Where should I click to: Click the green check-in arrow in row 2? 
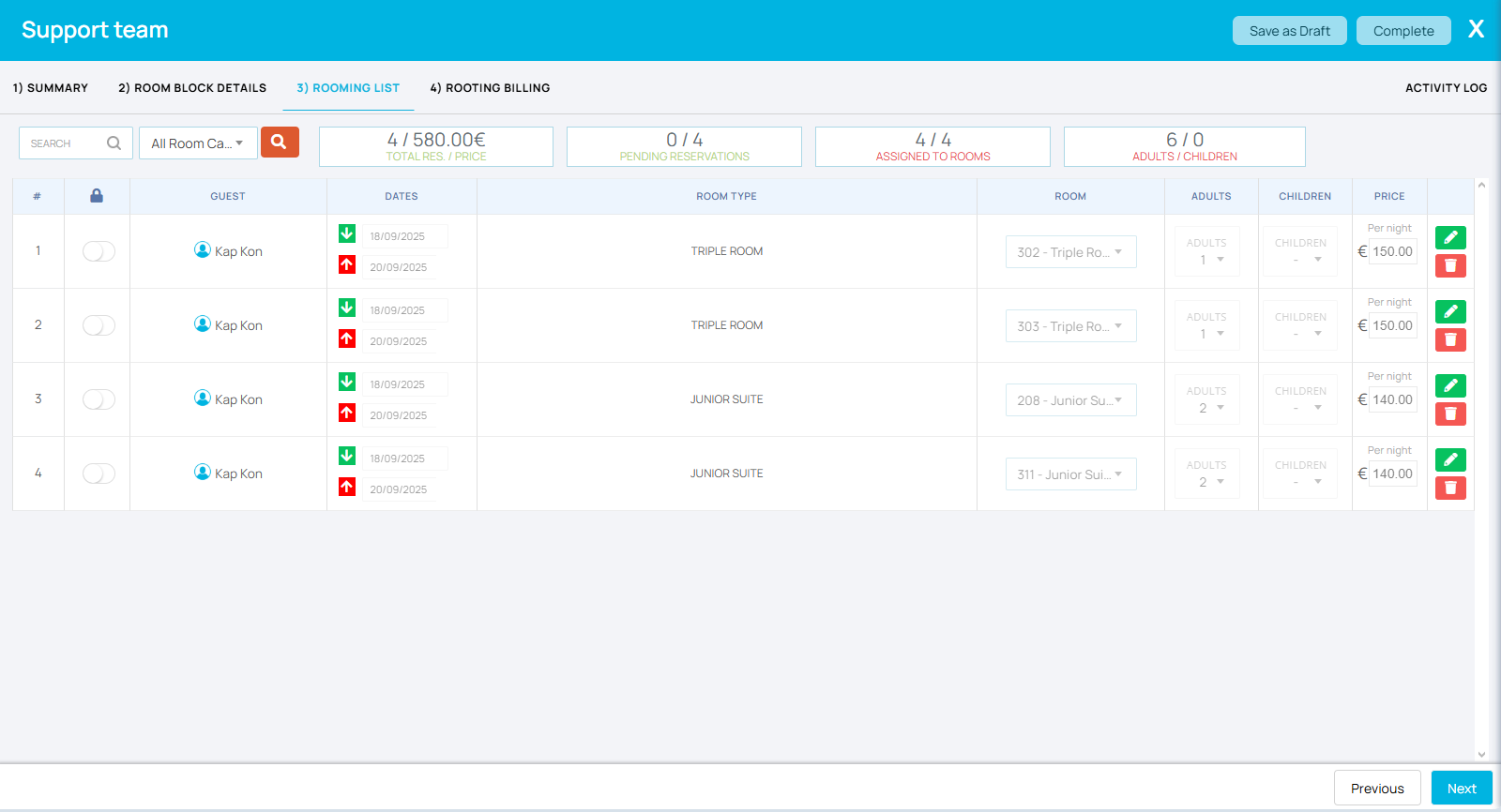[347, 308]
